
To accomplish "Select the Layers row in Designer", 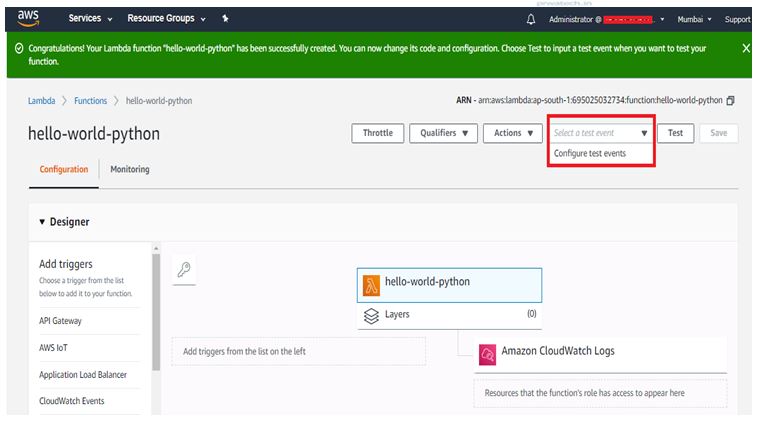I will [450, 315].
